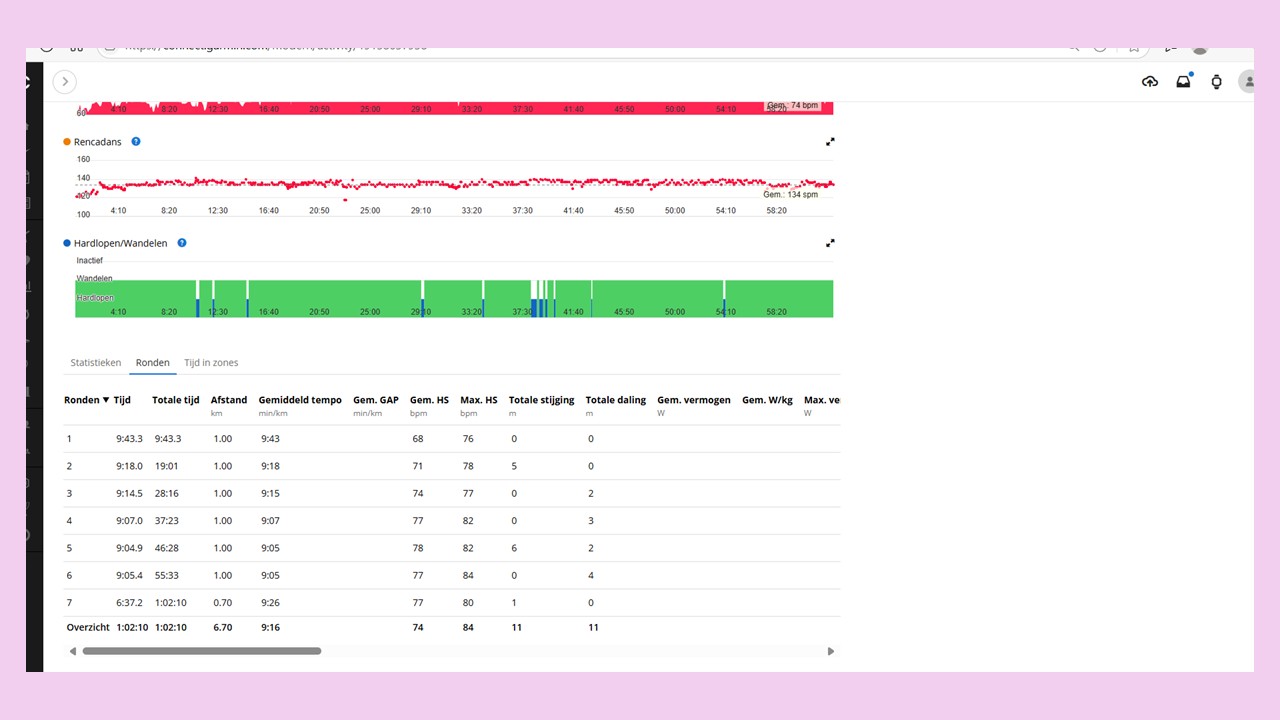Click the scrollbar left arrow

[72, 651]
